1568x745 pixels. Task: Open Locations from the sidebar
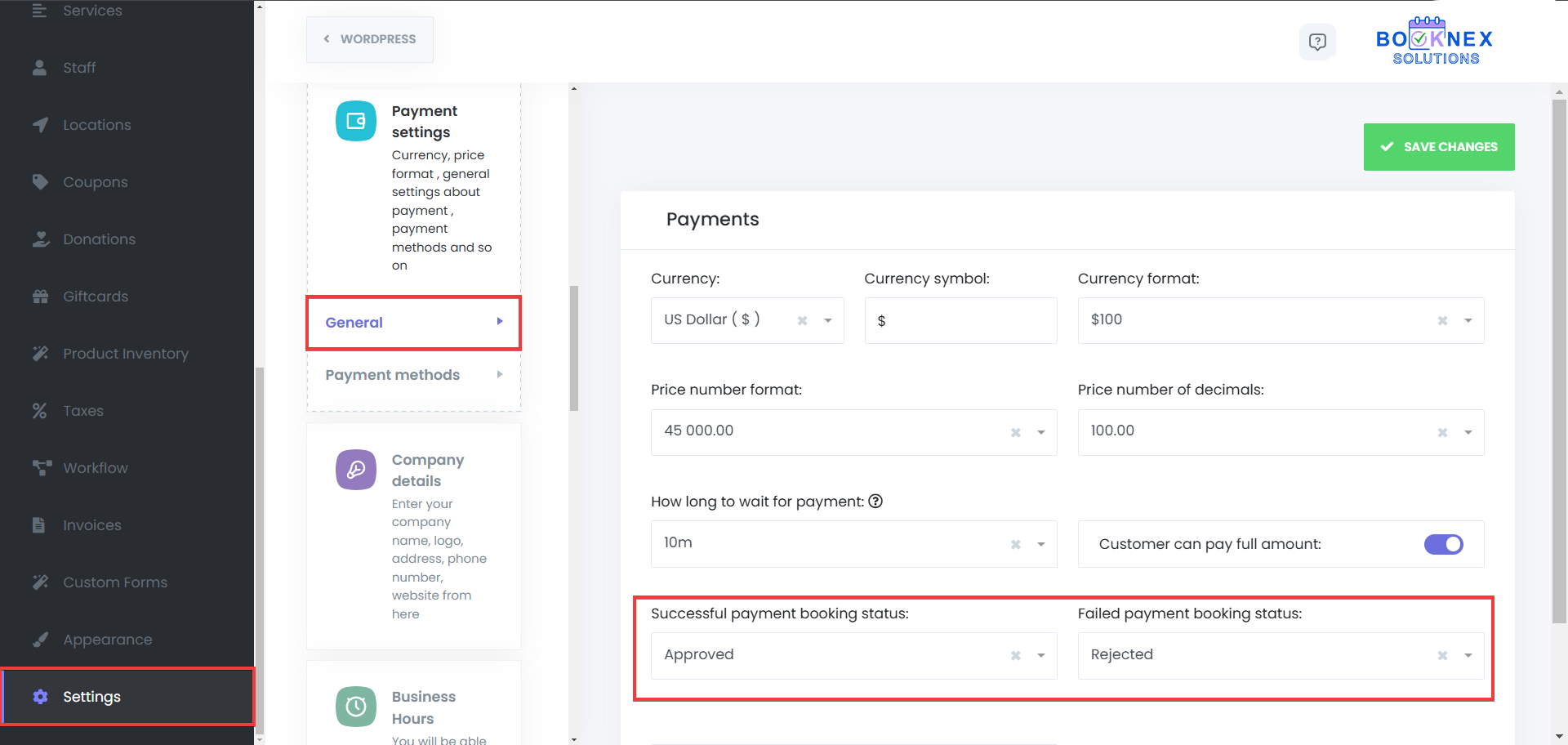pos(40,124)
